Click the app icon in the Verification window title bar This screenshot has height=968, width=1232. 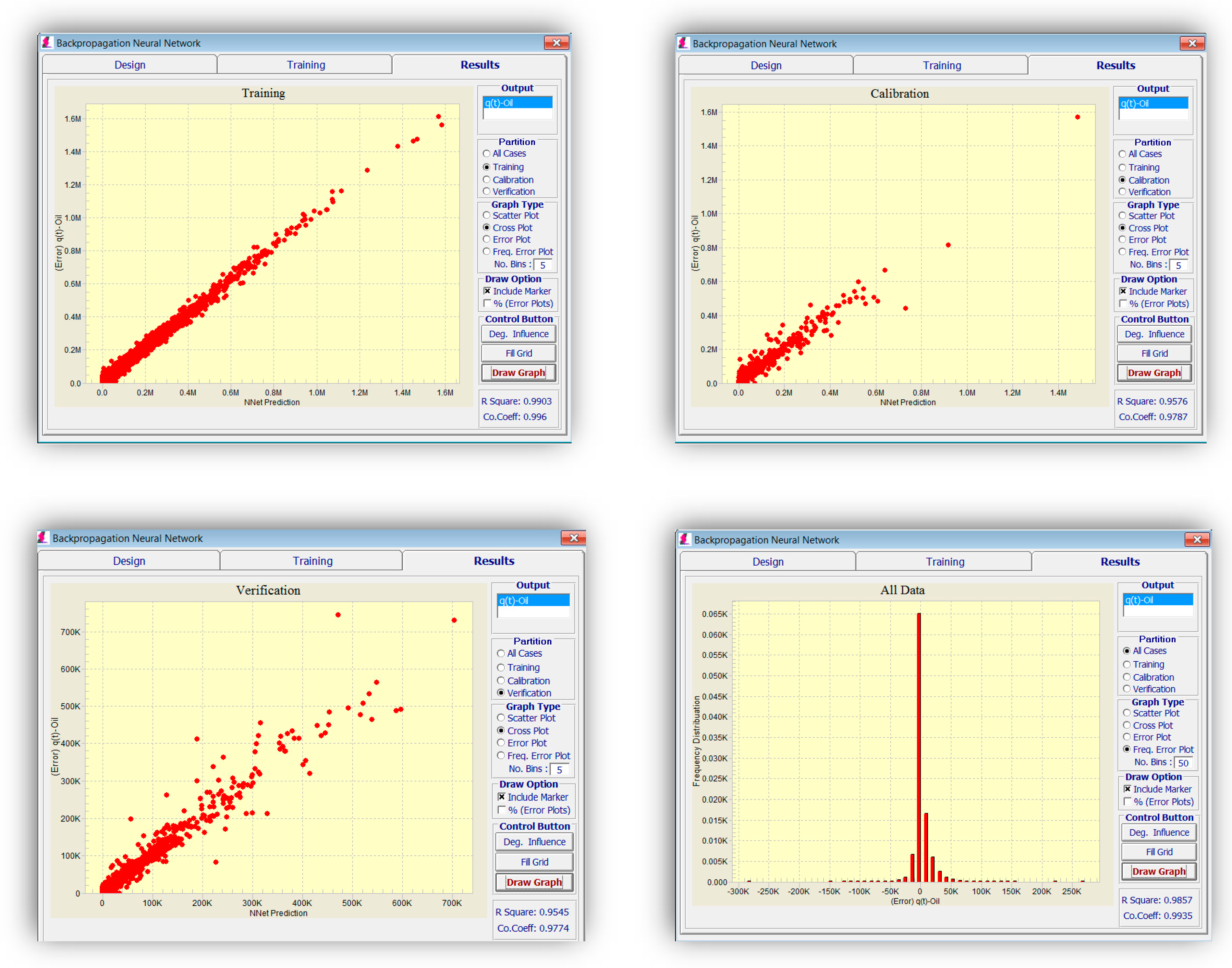[x=43, y=538]
